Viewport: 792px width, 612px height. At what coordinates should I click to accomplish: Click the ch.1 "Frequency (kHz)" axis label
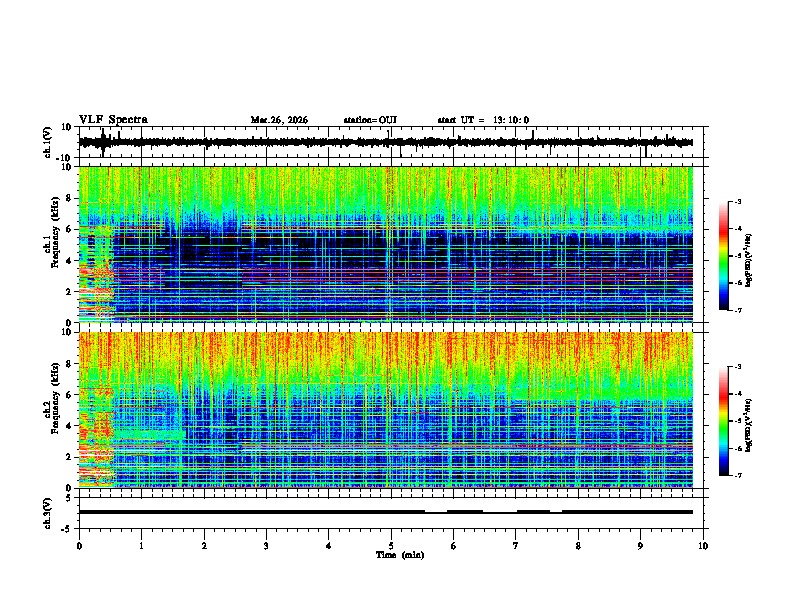pyautogui.click(x=55, y=233)
